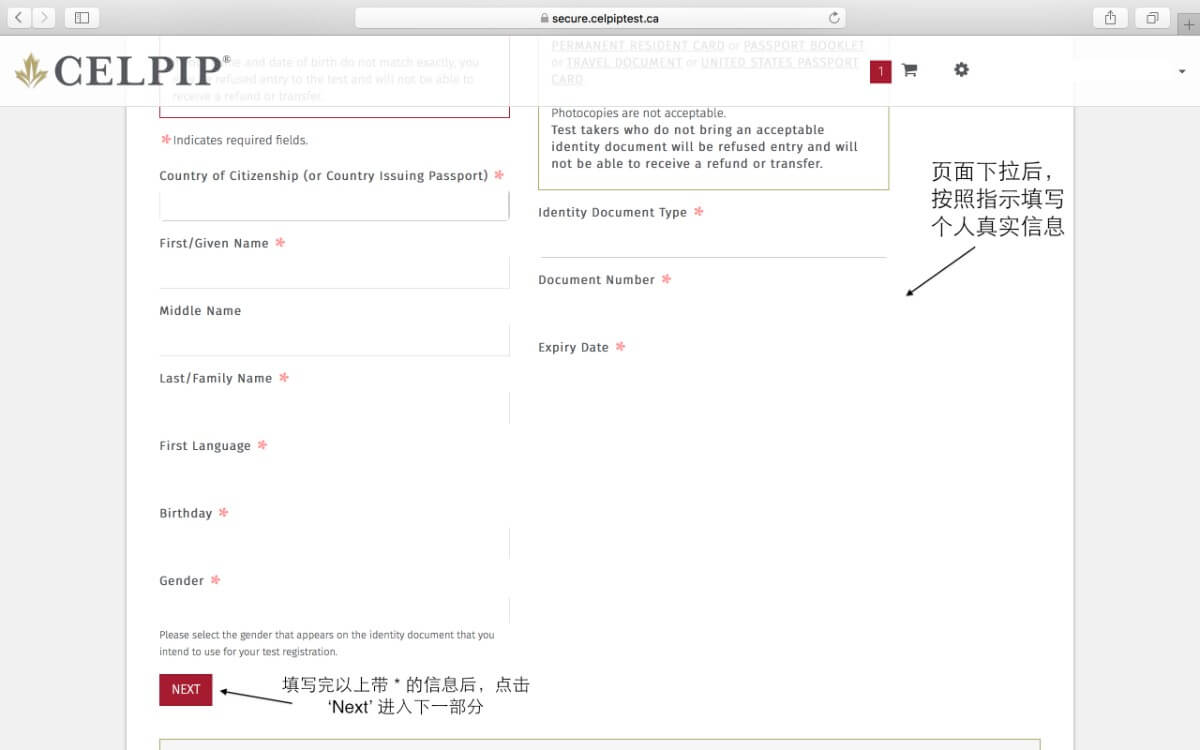
Task: Open the PASSPORT BOOKLET link
Action: (x=804, y=46)
